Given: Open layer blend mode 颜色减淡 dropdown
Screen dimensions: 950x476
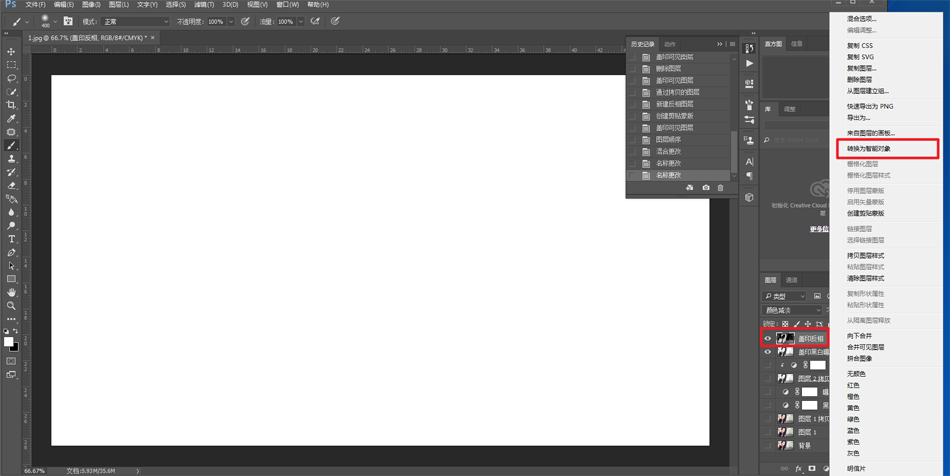Looking at the screenshot, I should tap(793, 310).
